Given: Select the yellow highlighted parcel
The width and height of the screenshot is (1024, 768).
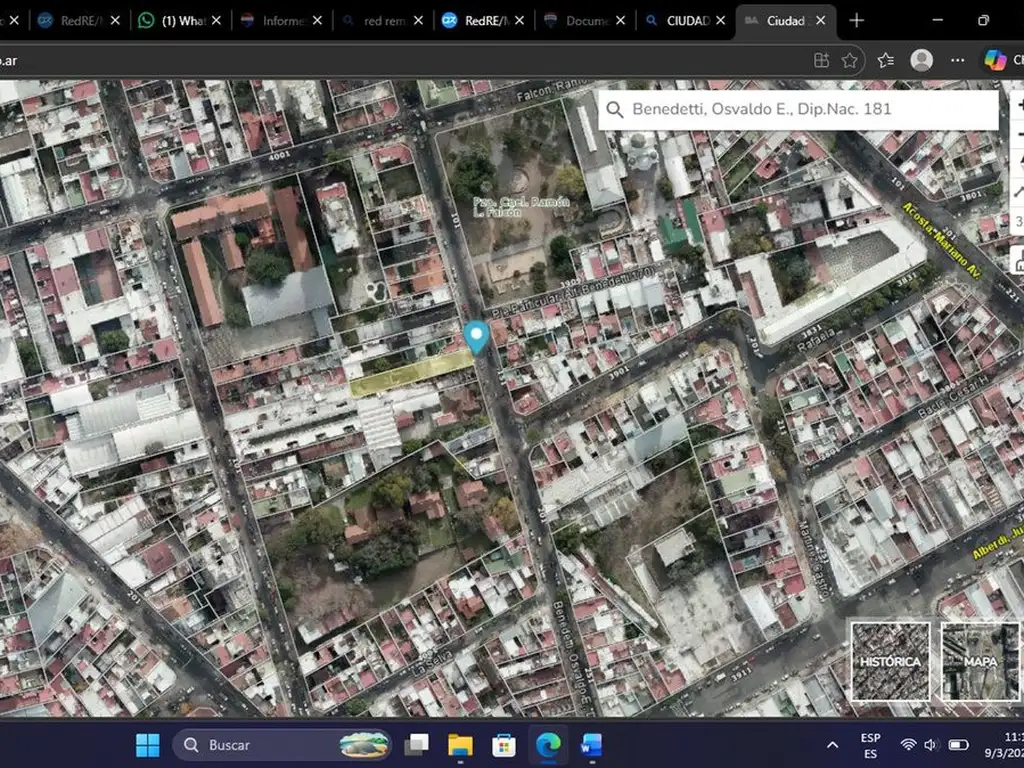Looking at the screenshot, I should [412, 372].
